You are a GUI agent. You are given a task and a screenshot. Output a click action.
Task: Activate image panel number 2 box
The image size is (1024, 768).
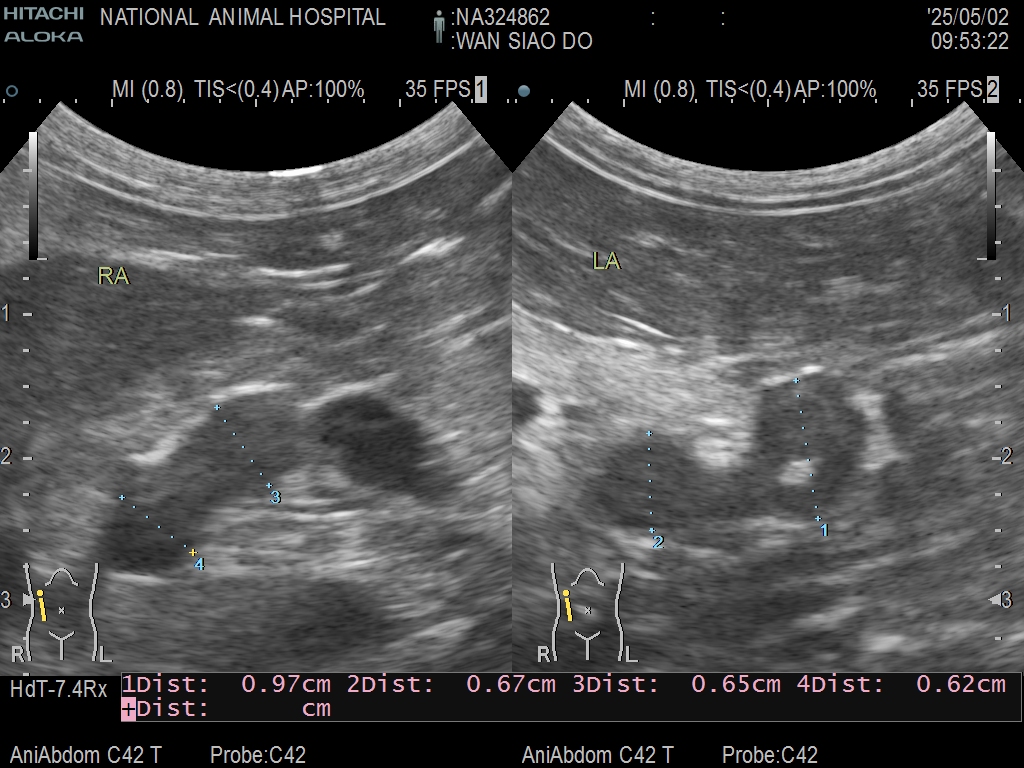[992, 90]
